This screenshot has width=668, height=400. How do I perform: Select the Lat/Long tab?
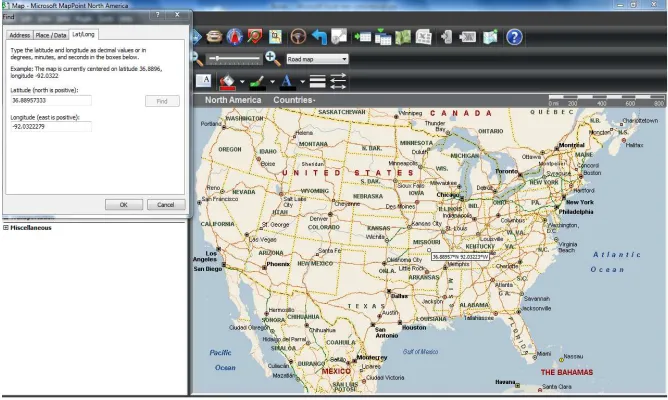tap(84, 34)
